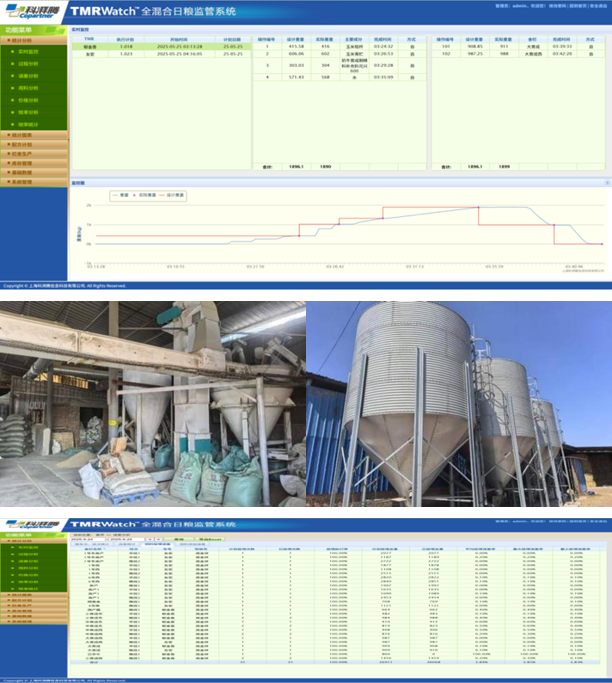
Task: Click completion time 03:24:32 cell
Action: pos(383,47)
